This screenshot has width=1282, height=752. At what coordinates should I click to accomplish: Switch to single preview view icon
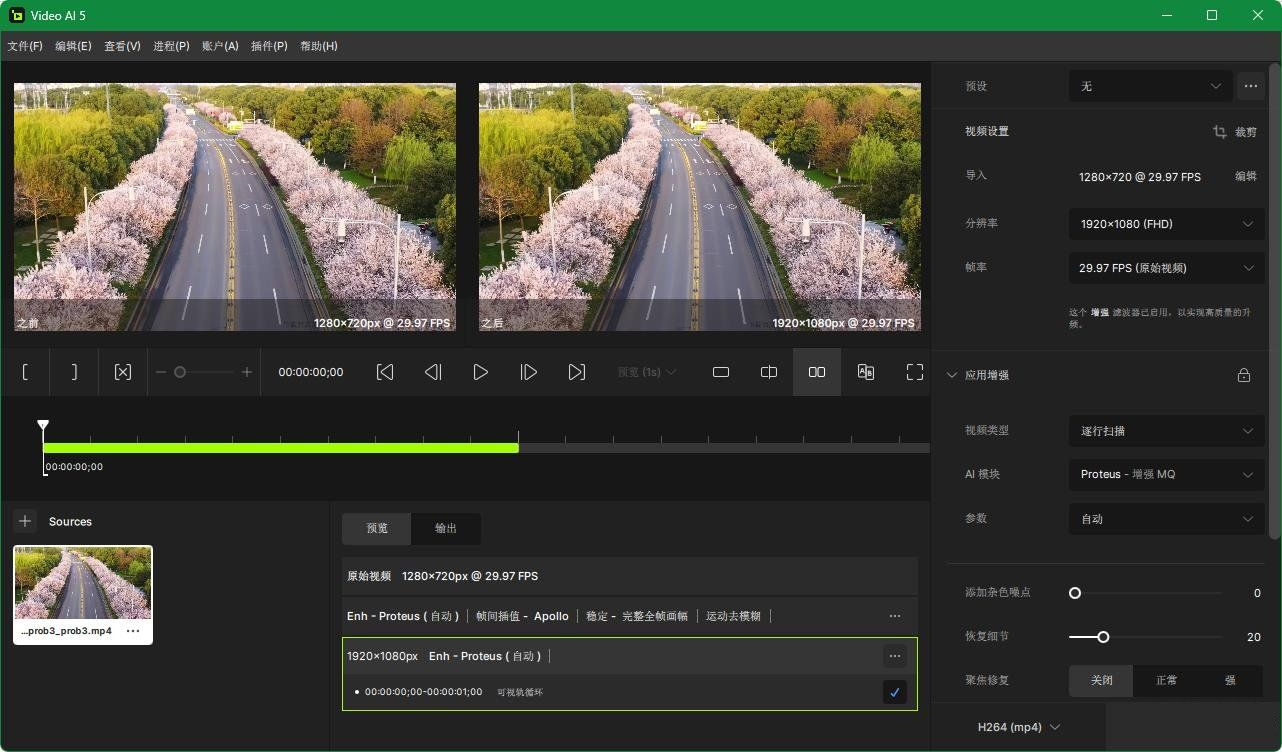point(721,372)
